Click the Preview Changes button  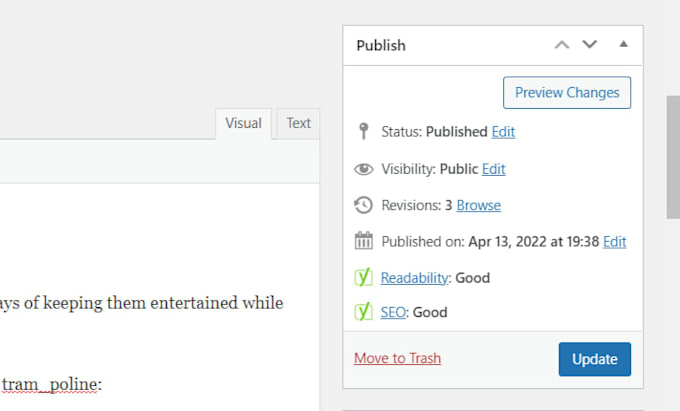point(567,93)
